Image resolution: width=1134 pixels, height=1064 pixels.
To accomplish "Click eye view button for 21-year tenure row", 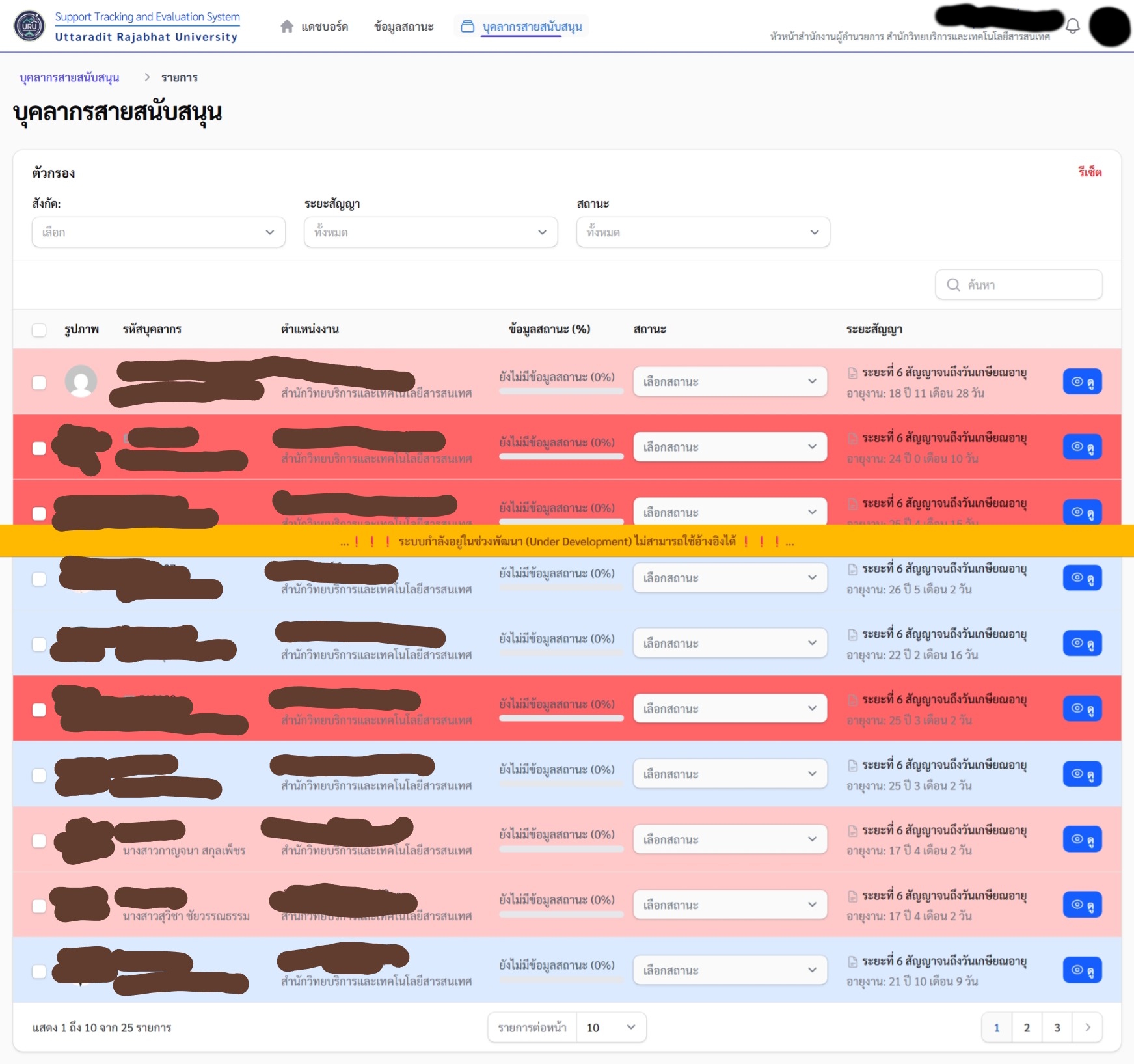I will [x=1082, y=970].
